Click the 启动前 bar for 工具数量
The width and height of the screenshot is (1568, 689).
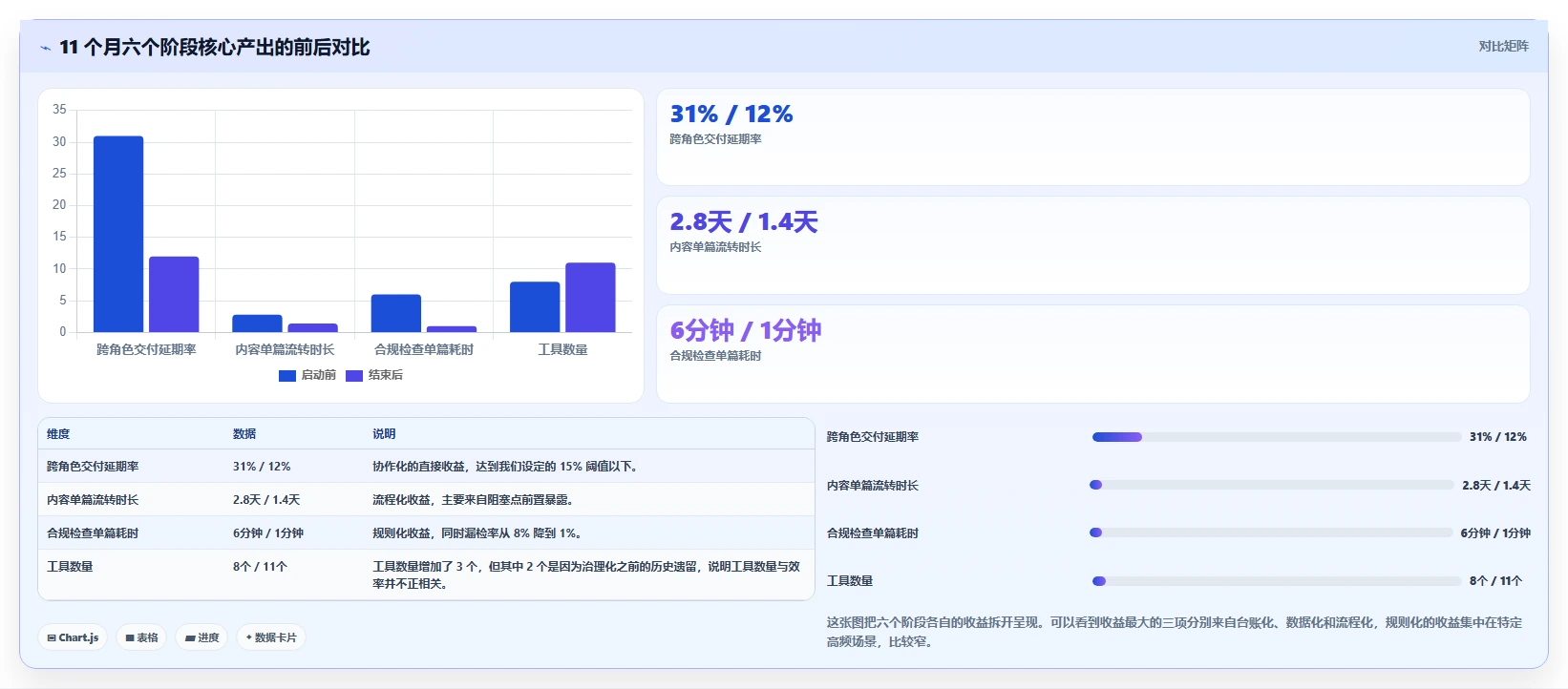(535, 306)
